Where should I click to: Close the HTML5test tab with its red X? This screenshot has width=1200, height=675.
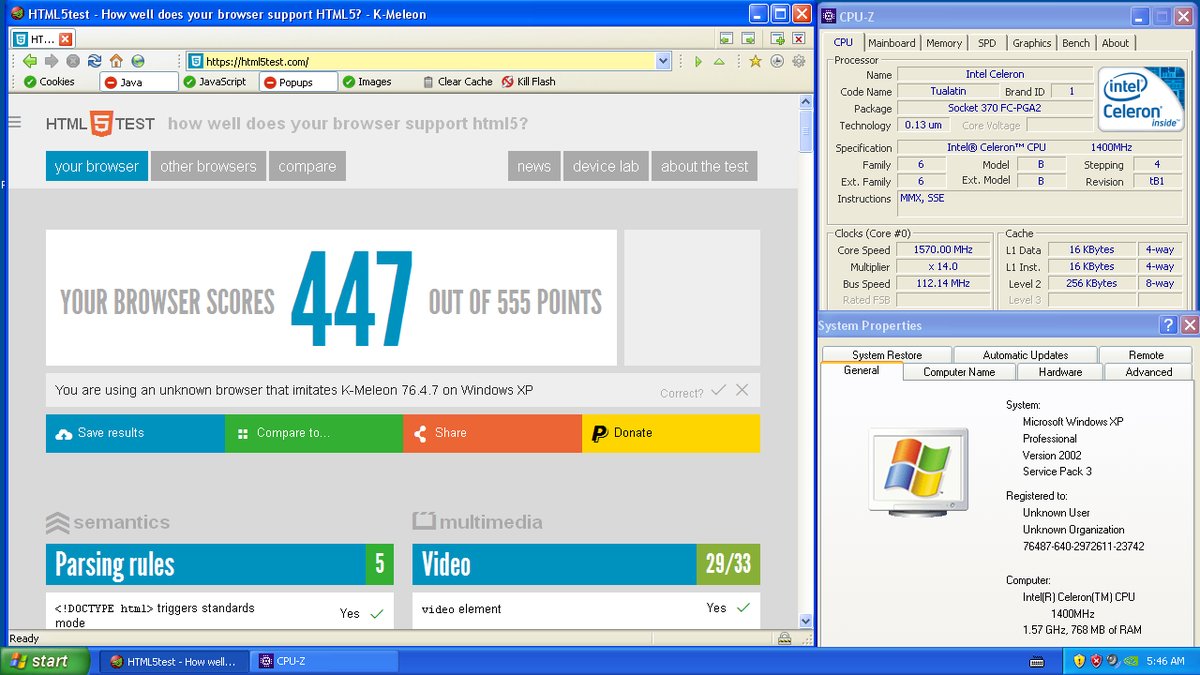tap(65, 39)
